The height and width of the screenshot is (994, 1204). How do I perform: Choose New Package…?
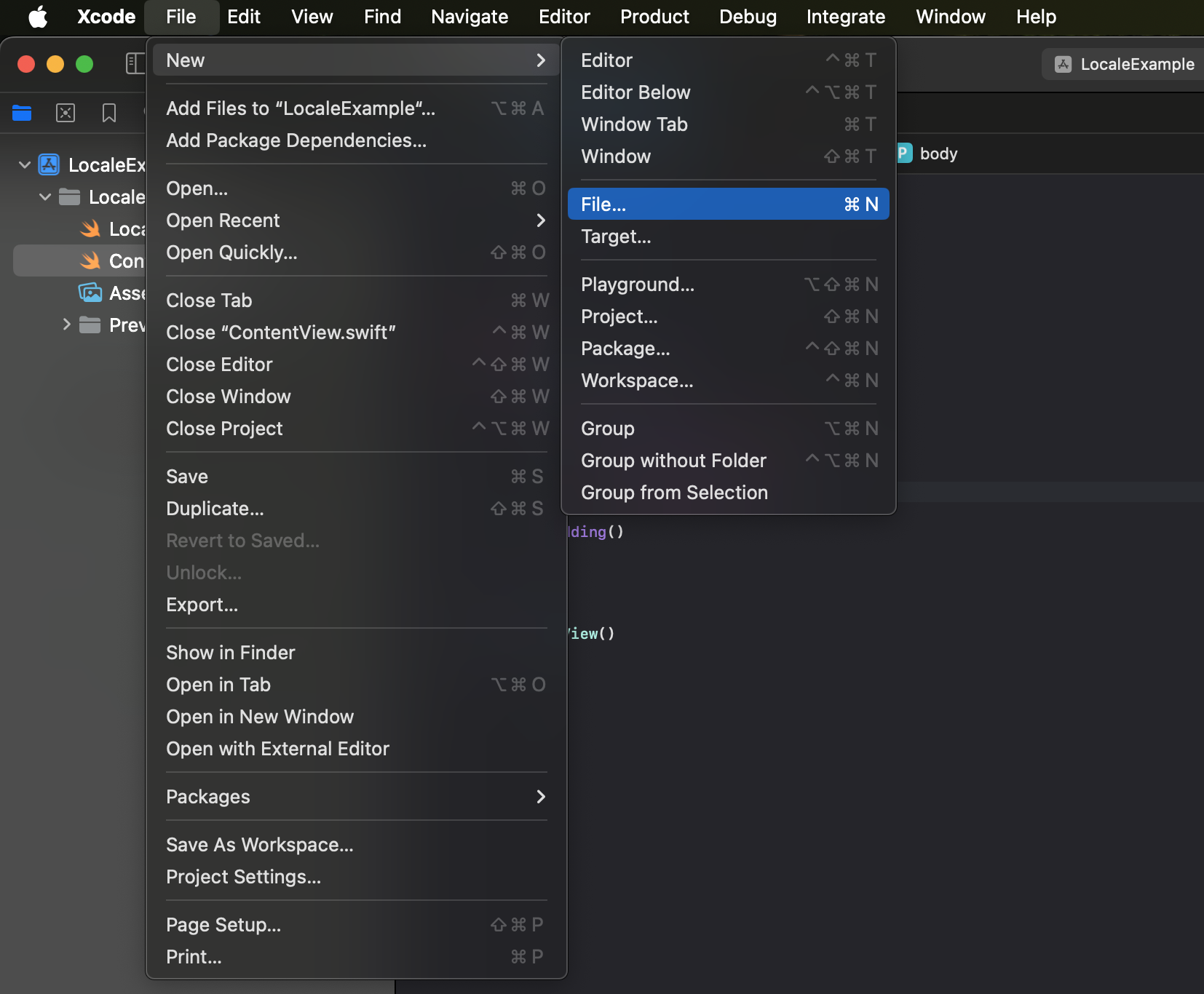729,349
